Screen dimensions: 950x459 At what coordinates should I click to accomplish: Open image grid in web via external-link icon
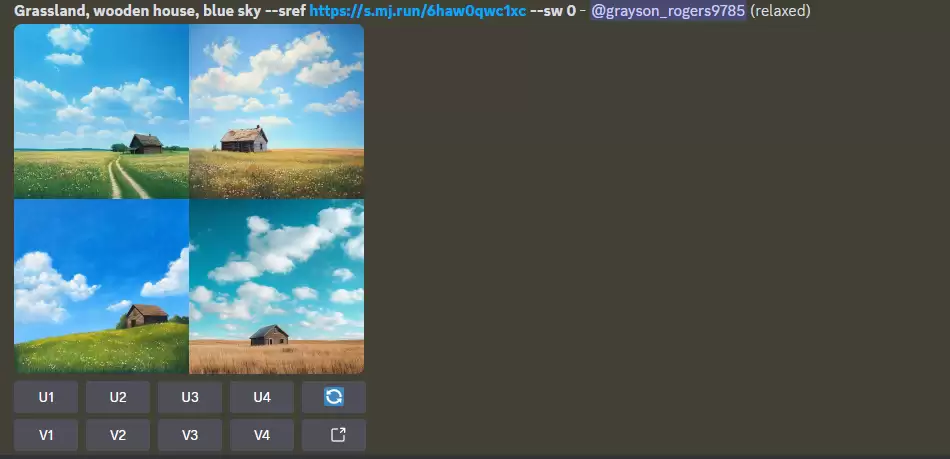pyautogui.click(x=334, y=435)
